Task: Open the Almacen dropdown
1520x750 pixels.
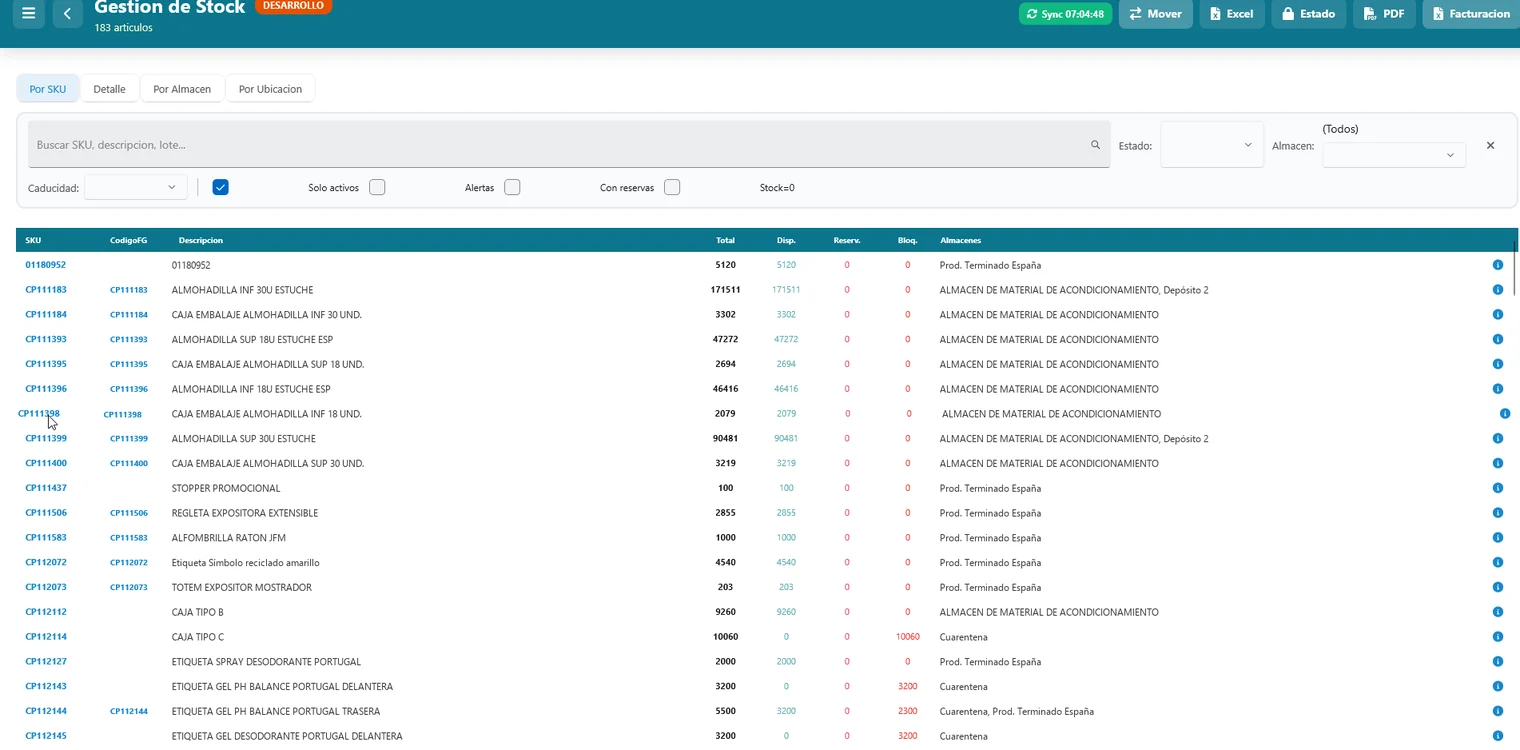Action: 1394,155
